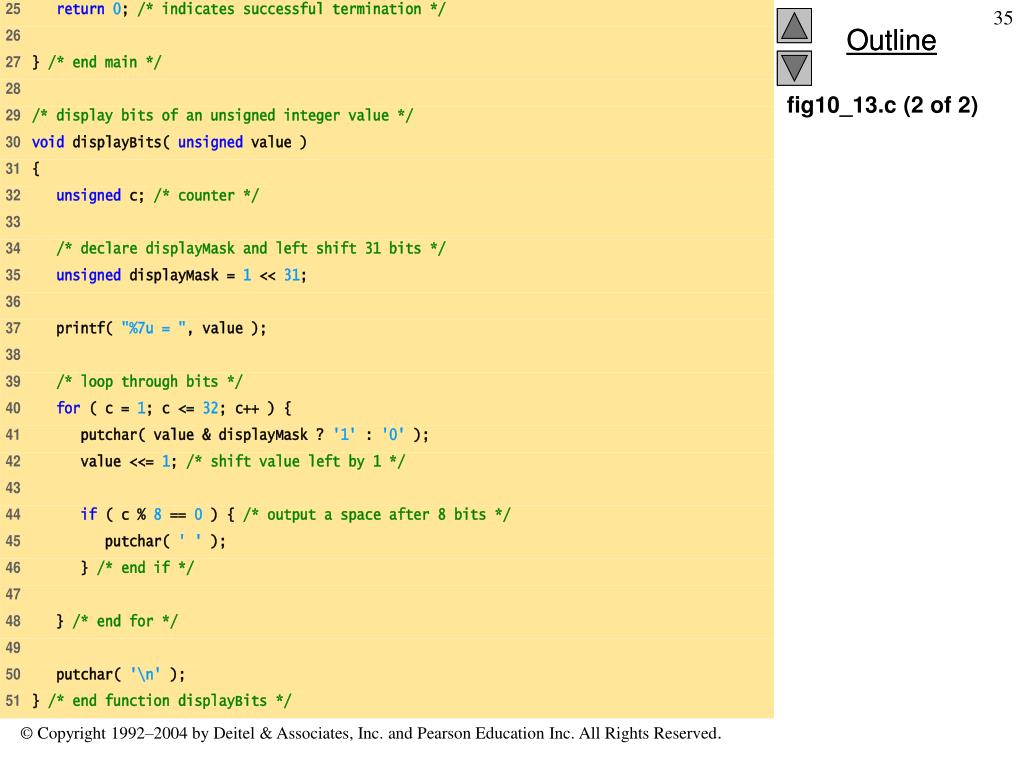1024x768 pixels.
Task: Click putchar( '\n' ); on line 50
Action: point(121,674)
